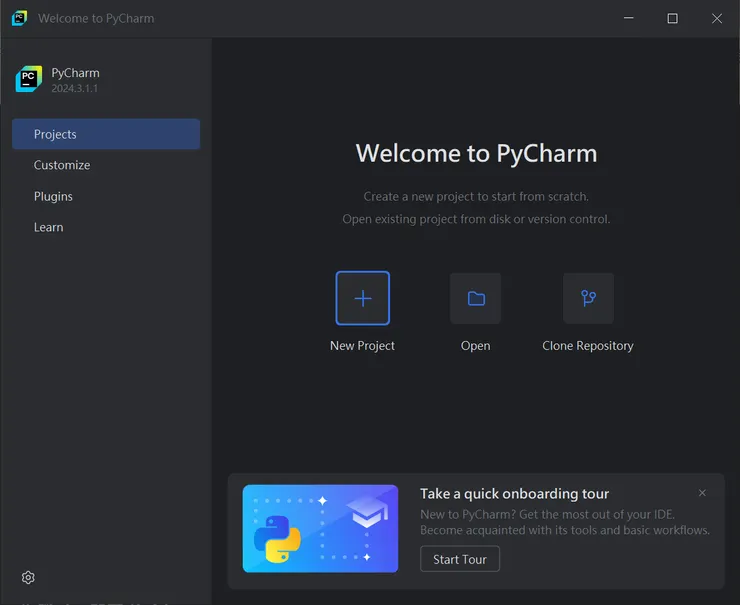Select the Projects tab
This screenshot has width=740, height=605.
[x=106, y=134]
